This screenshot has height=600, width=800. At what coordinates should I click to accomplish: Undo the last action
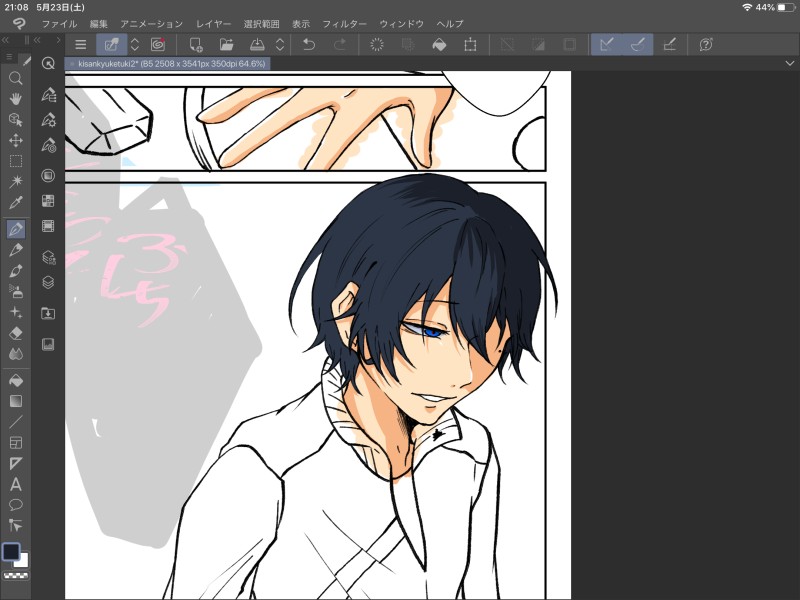coord(309,45)
